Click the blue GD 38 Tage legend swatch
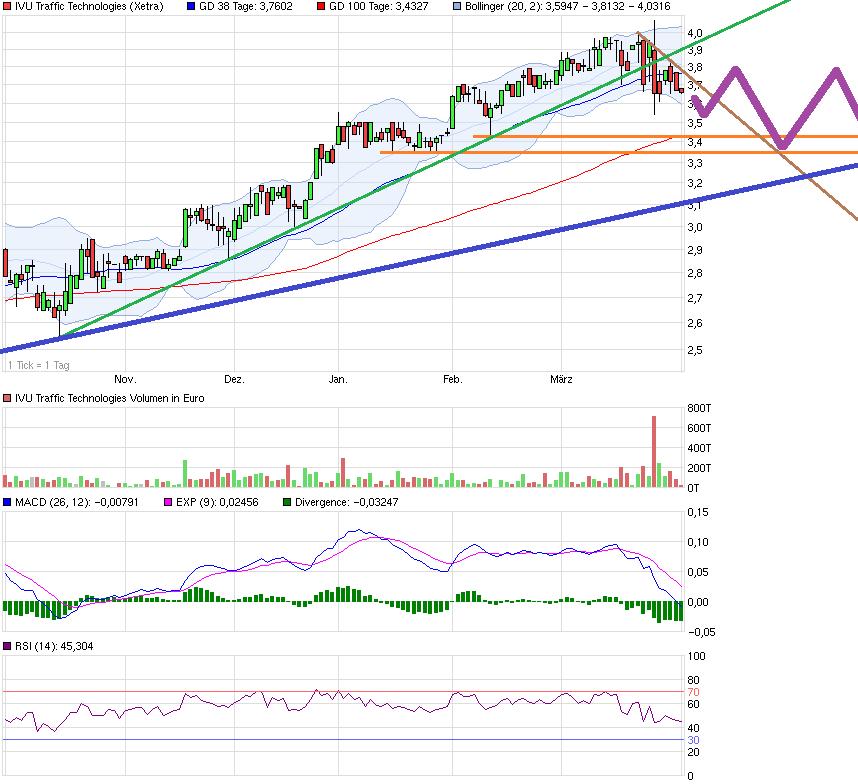 tap(191, 7)
